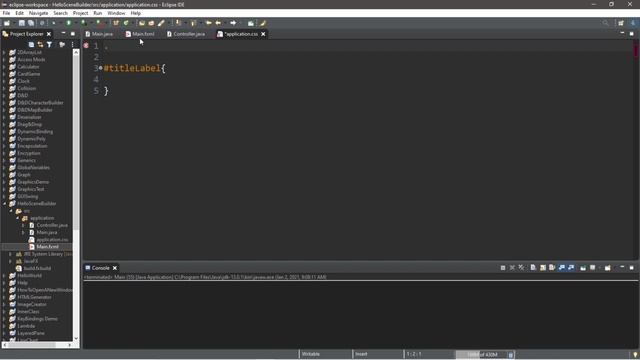
Task: Minimize the Project Explorer panel
Action: pos(63,33)
